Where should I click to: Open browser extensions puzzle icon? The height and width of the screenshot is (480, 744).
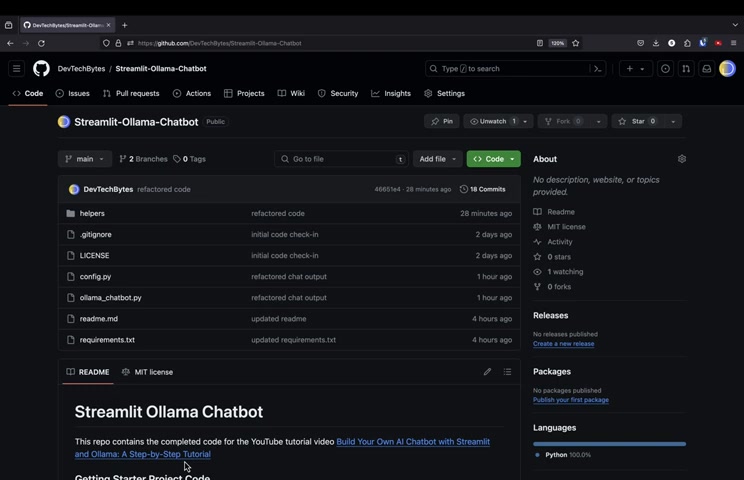click(687, 43)
